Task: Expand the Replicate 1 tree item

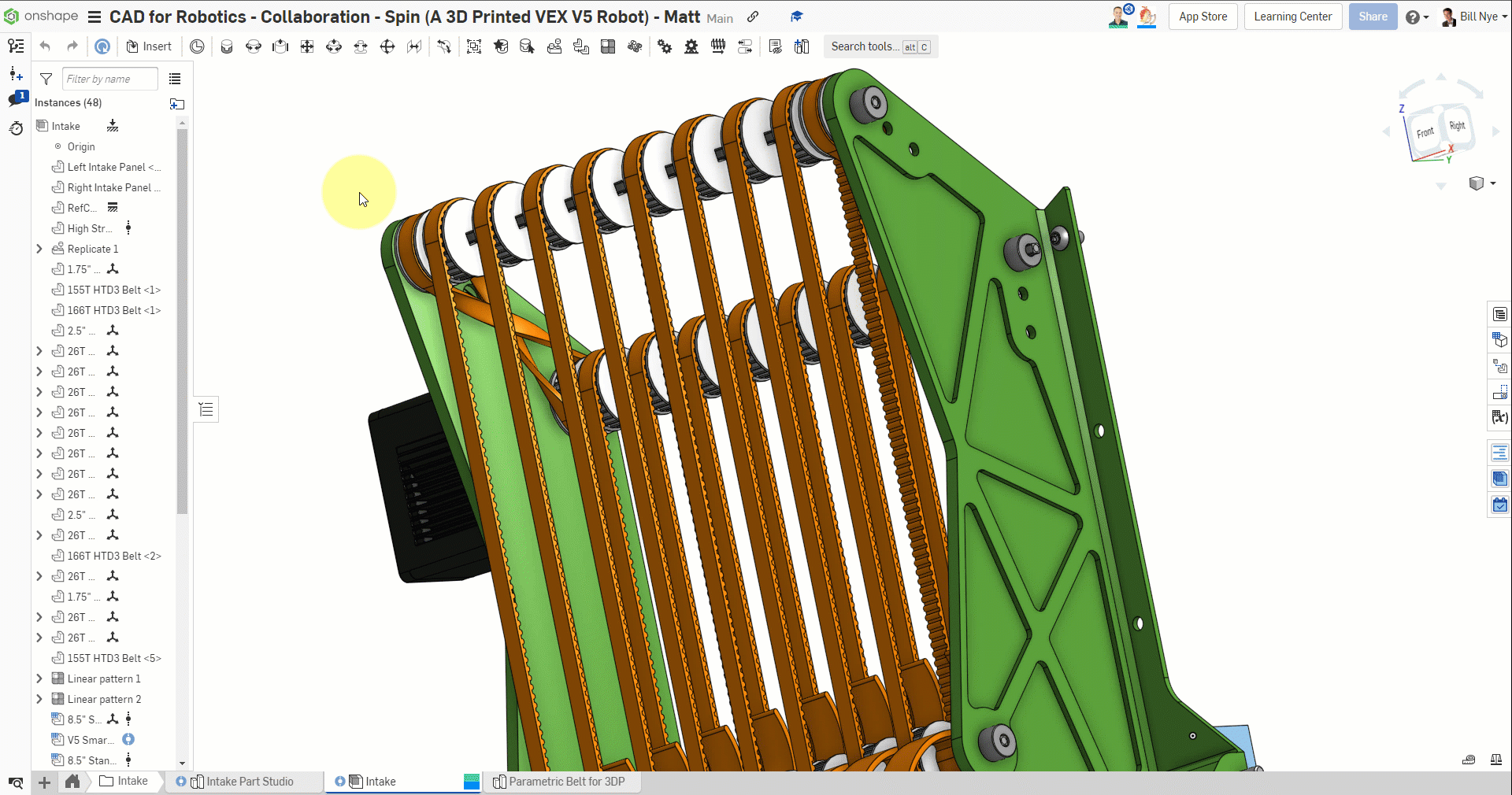Action: (39, 249)
